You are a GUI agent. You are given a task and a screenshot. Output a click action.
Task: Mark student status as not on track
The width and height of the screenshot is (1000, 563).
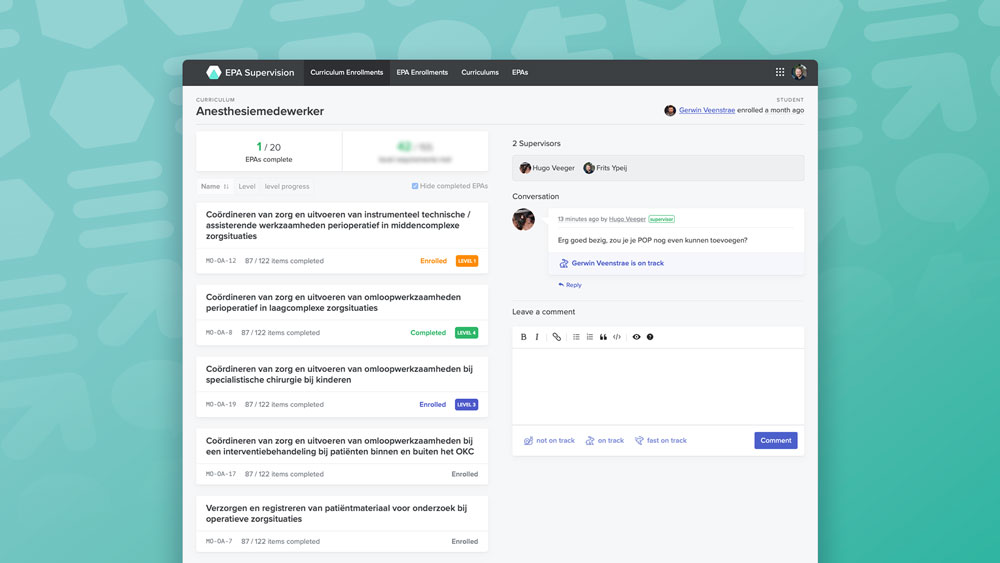pyautogui.click(x=550, y=440)
